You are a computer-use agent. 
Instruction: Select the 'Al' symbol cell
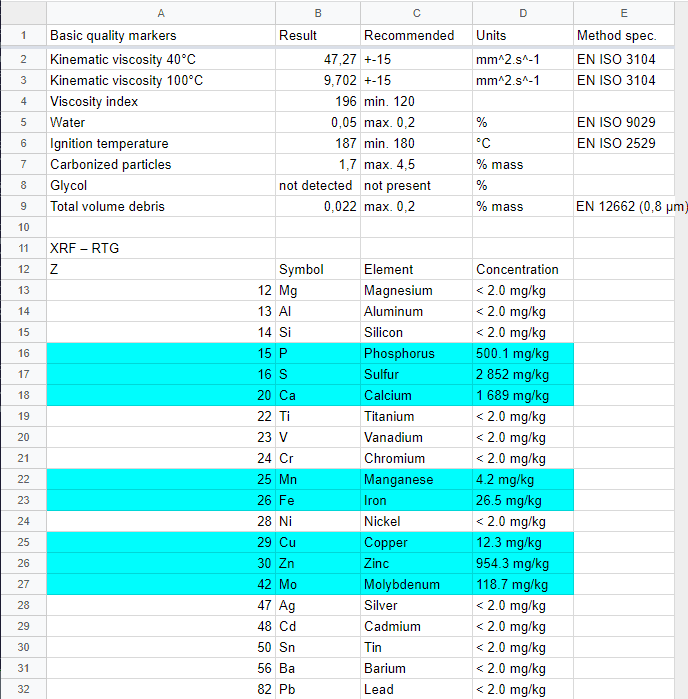[x=318, y=311]
